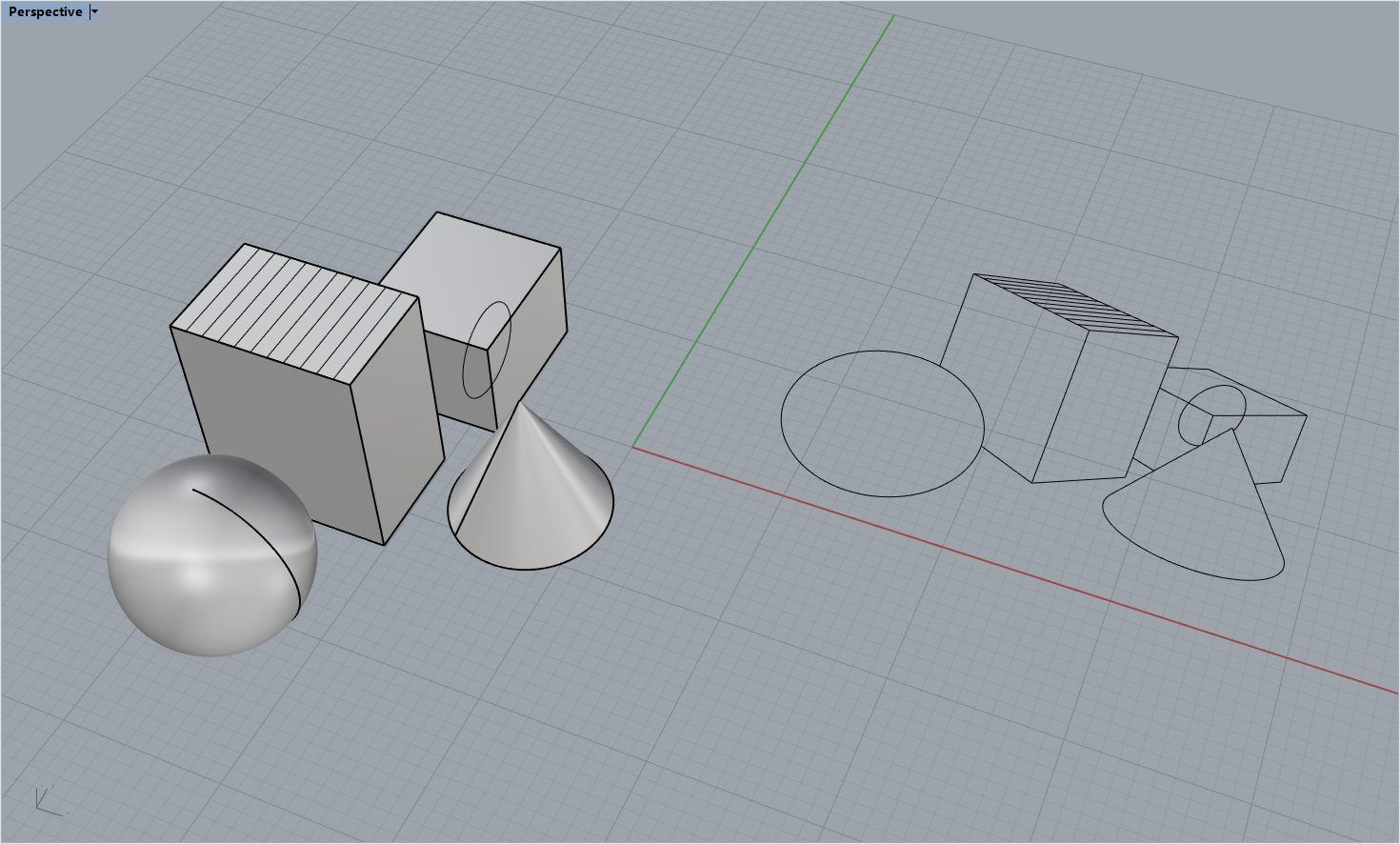The height and width of the screenshot is (844, 1400).
Task: Open the viewport menu dropdown arrow
Action: (94, 11)
